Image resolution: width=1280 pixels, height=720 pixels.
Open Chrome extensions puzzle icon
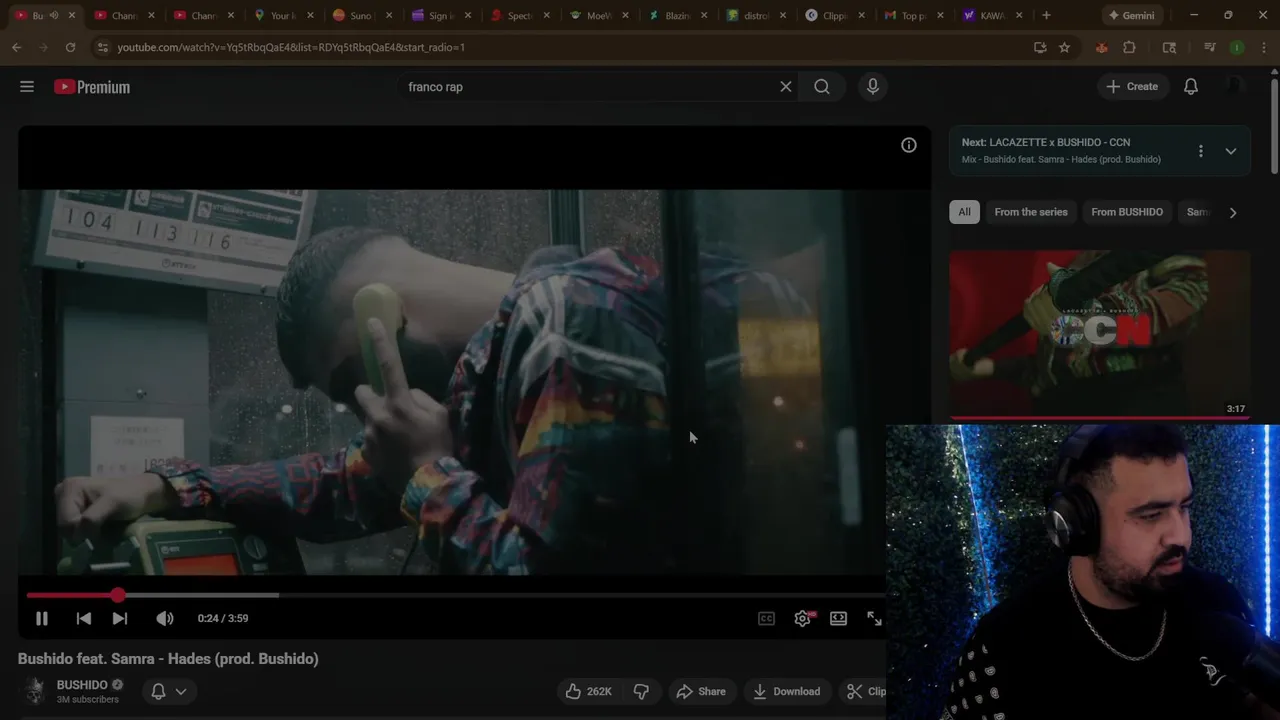1129,47
